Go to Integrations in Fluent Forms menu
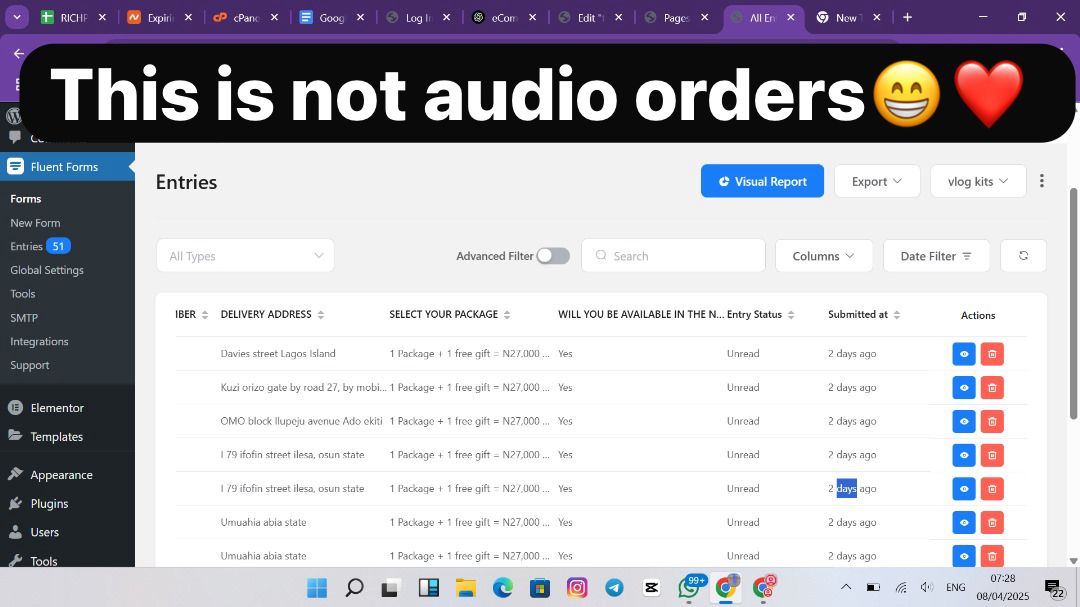1080x607 pixels. [x=39, y=341]
